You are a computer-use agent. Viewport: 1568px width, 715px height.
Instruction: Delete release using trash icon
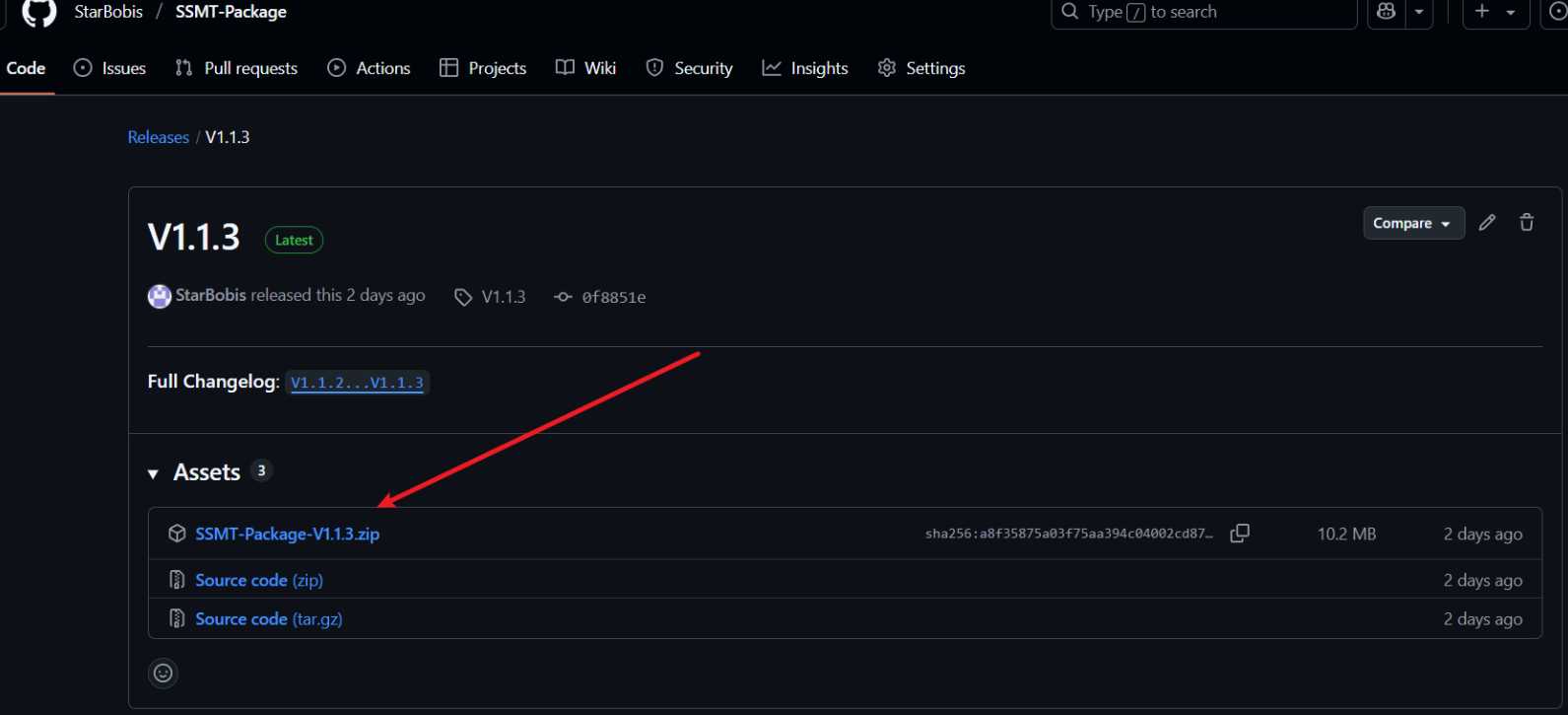click(1527, 223)
